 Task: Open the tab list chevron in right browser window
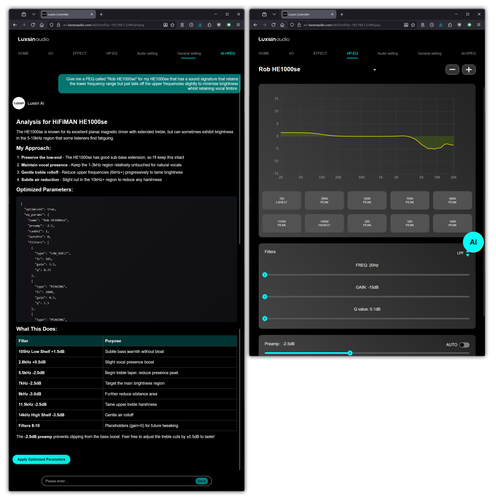tap(274, 14)
